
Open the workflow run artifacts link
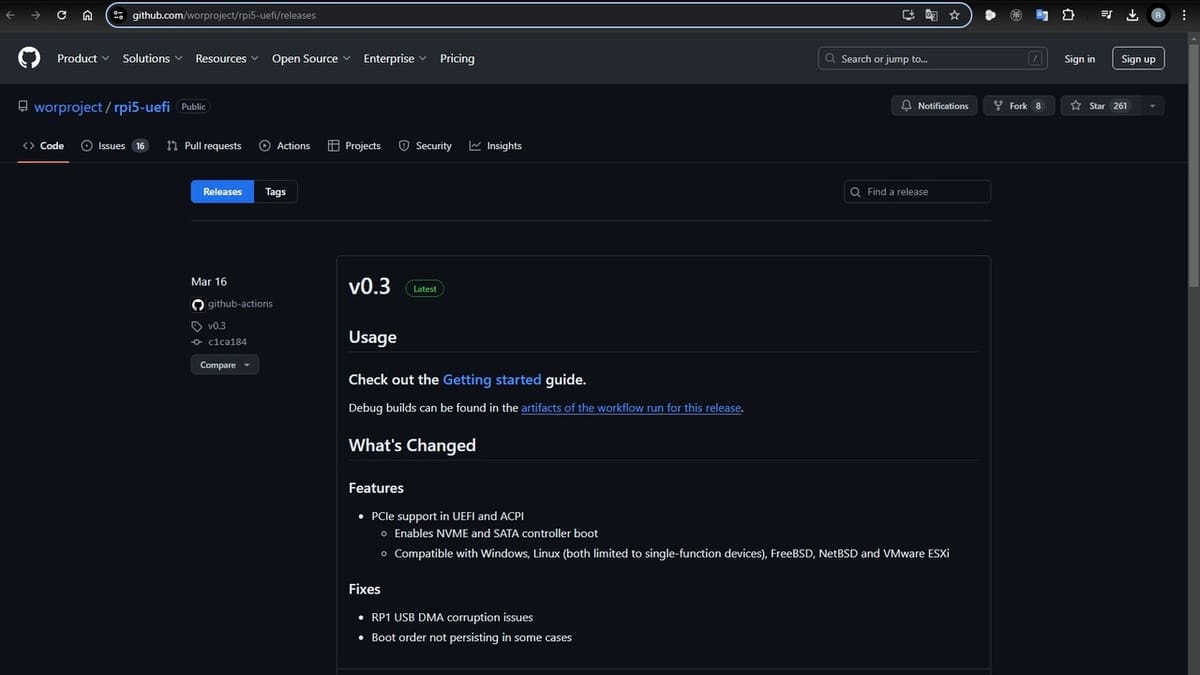[631, 408]
